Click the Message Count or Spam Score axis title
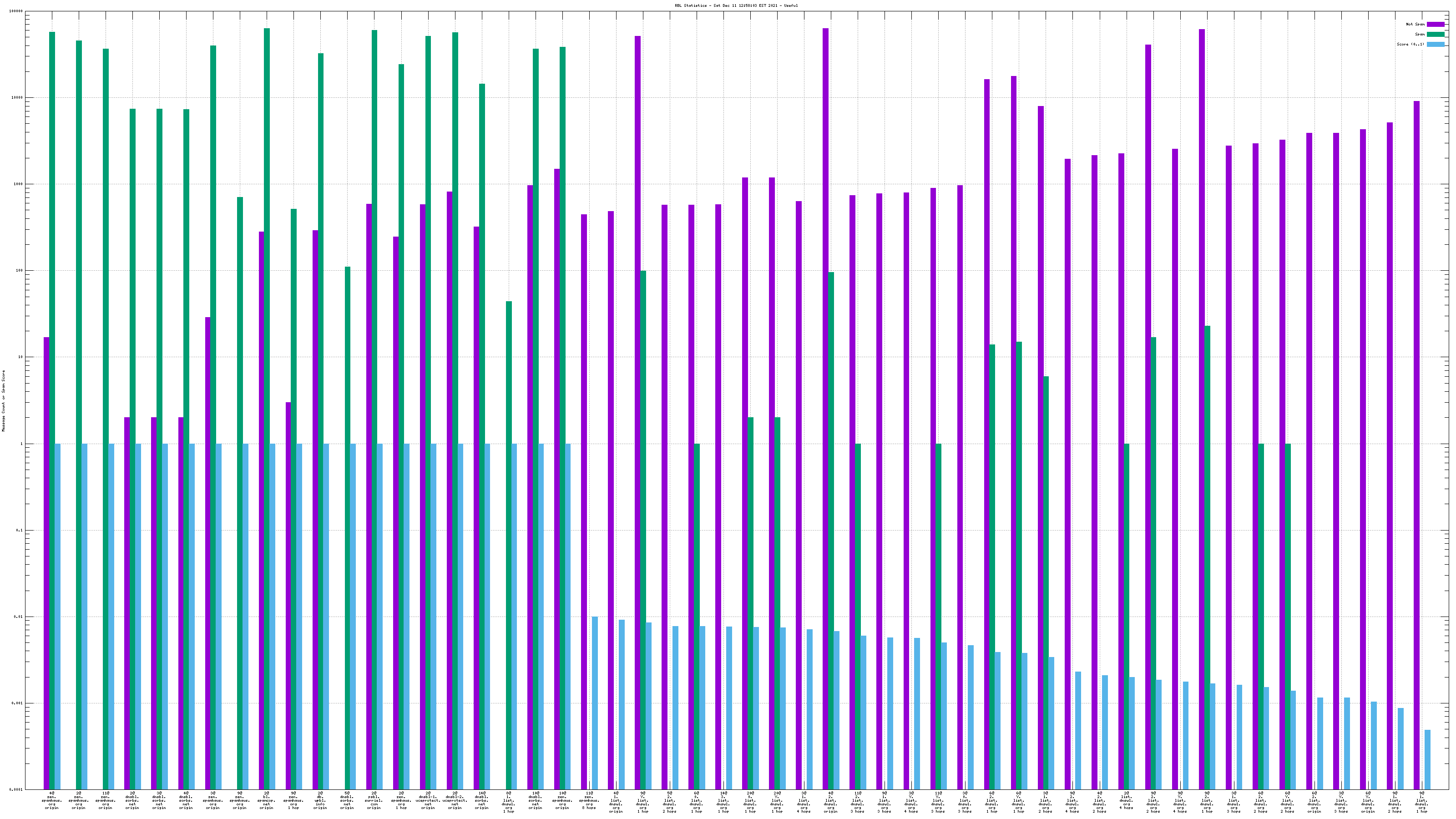 click(x=3, y=401)
